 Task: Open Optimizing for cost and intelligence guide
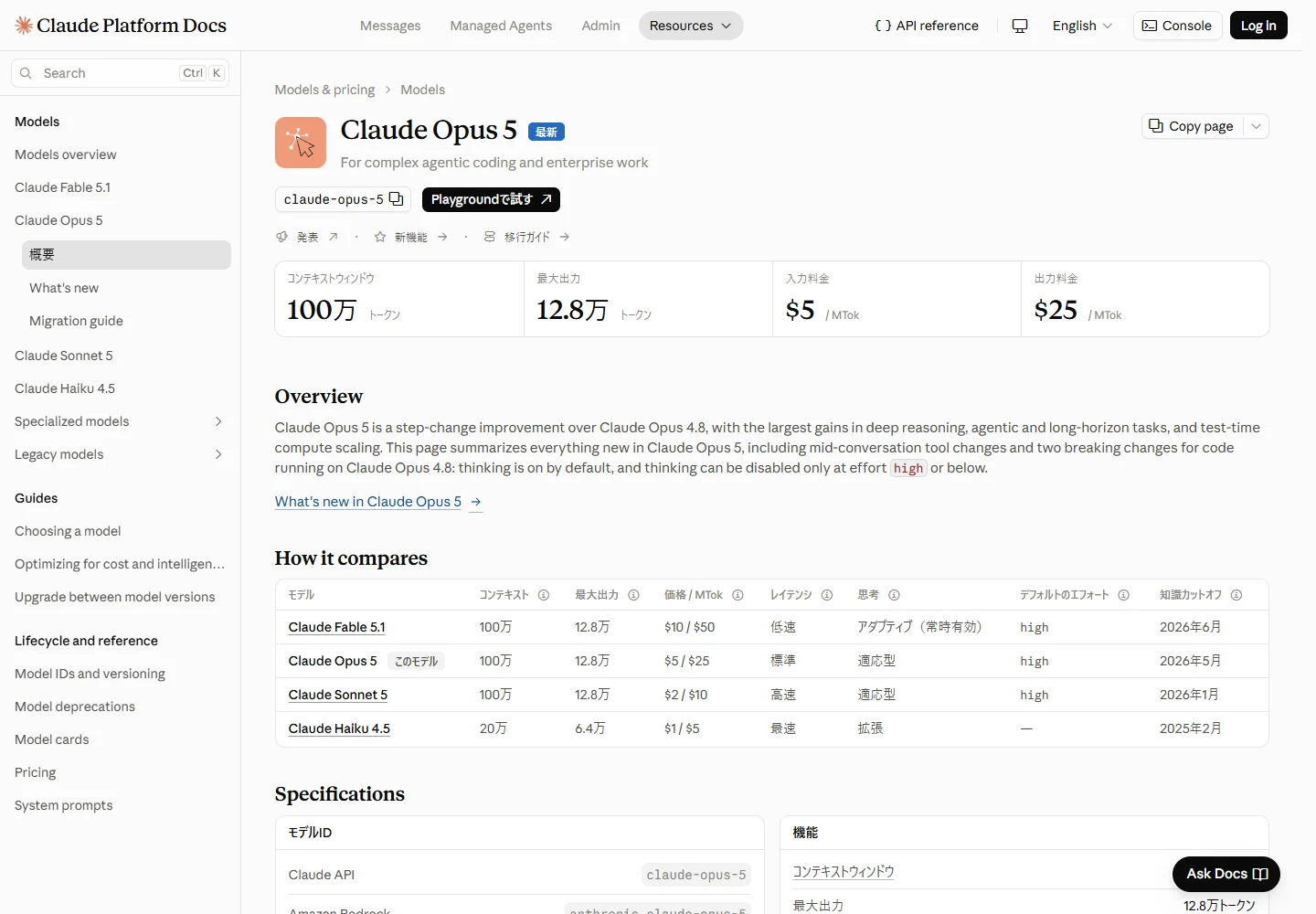tap(120, 564)
